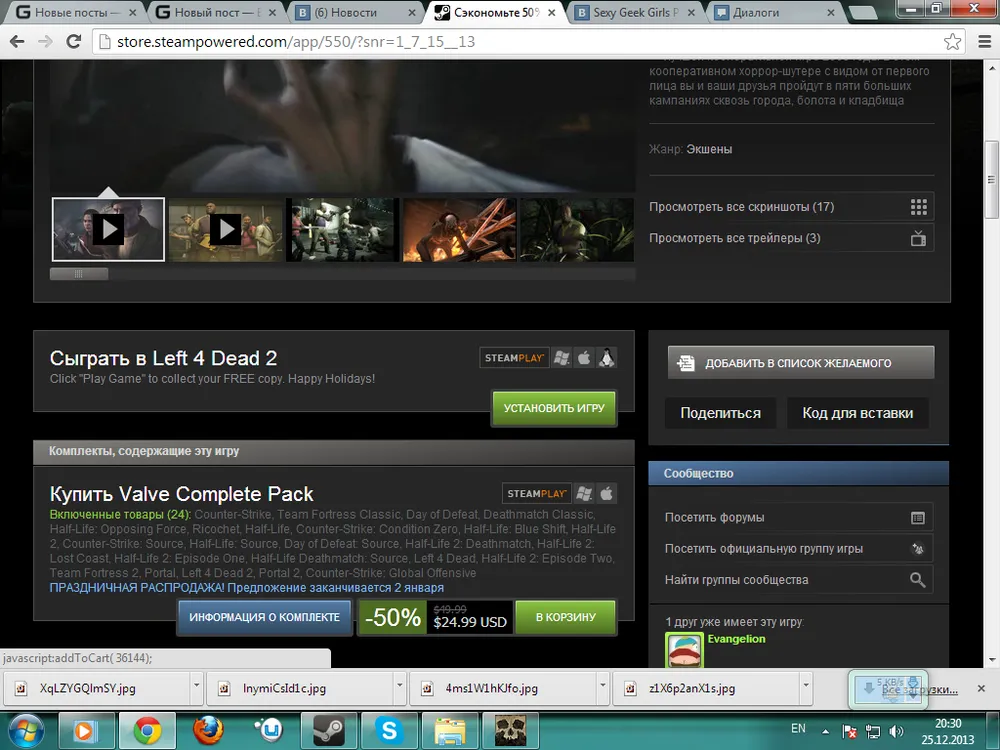Click the browser Back arrow
The height and width of the screenshot is (750, 1000).
tap(17, 41)
